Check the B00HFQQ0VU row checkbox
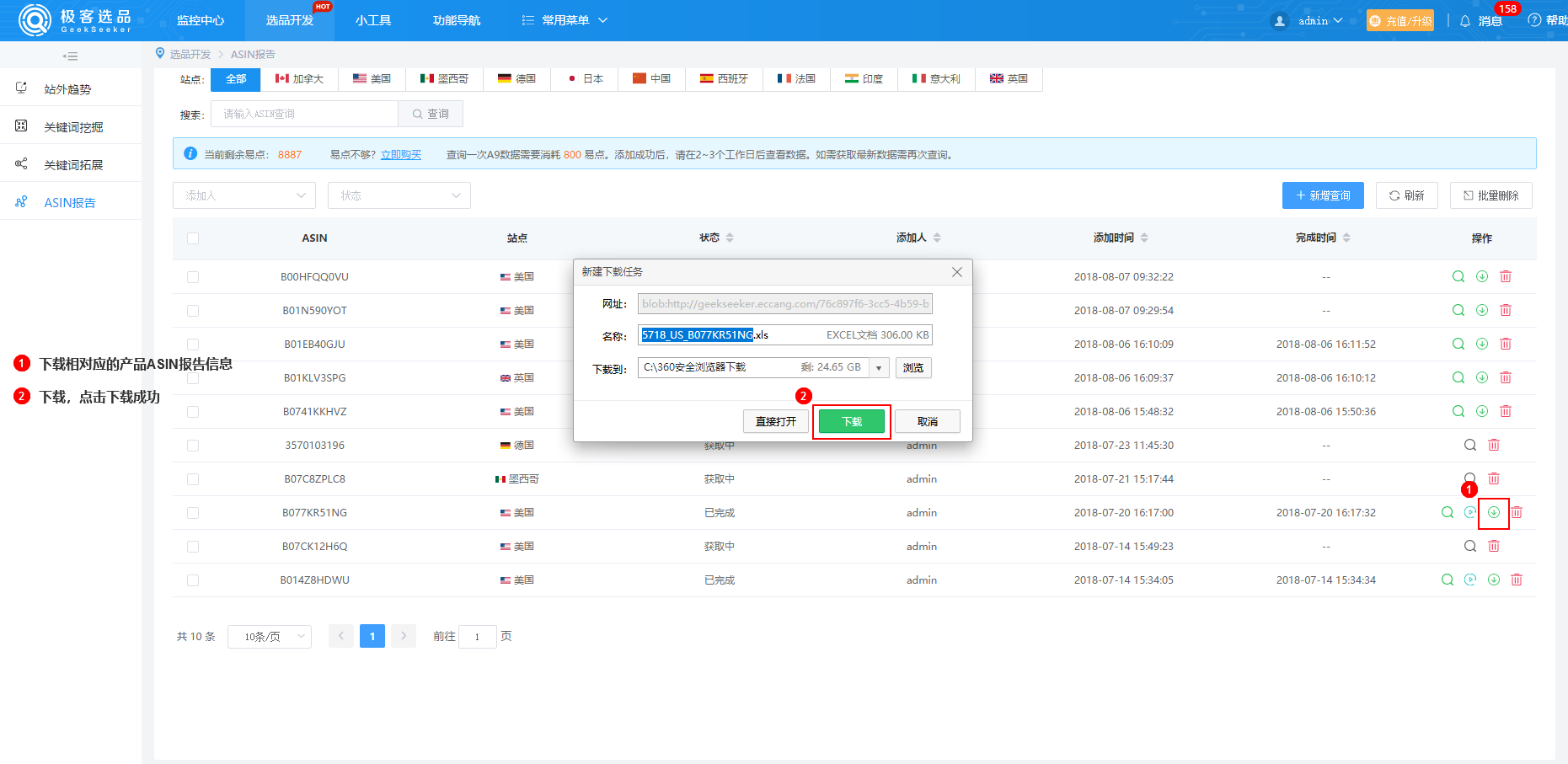 pos(193,277)
